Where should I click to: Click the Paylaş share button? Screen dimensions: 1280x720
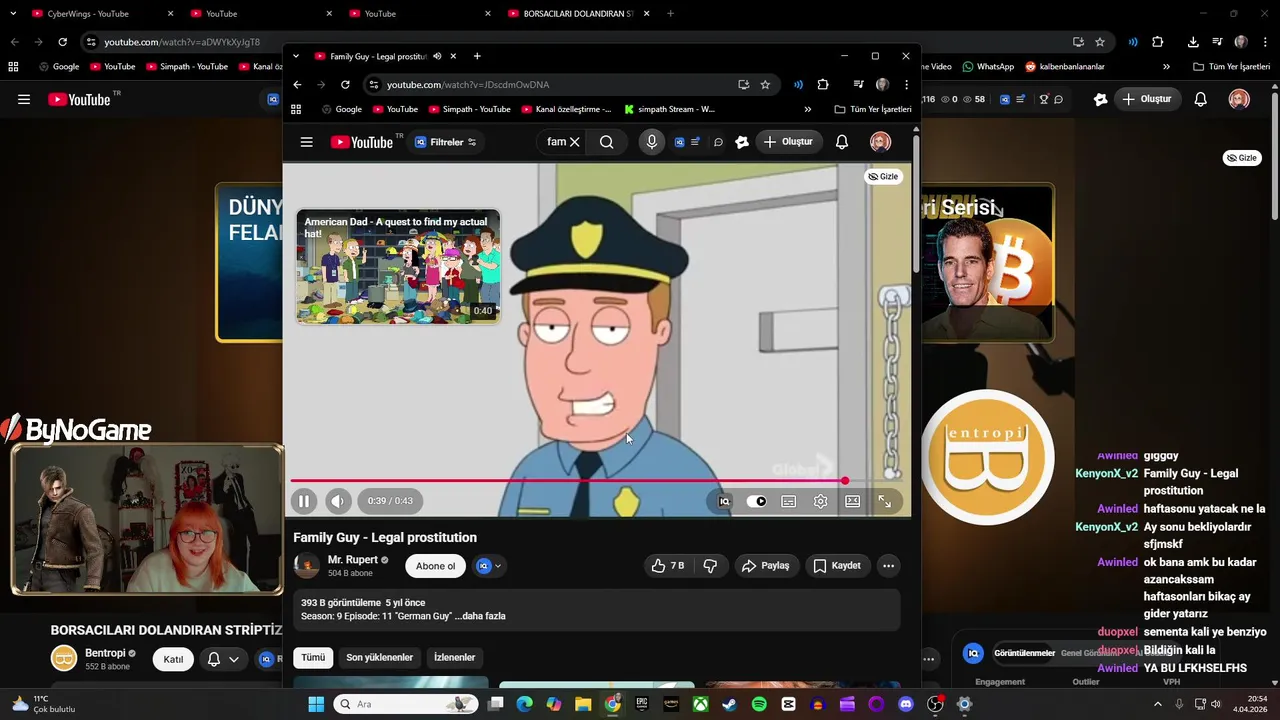(x=765, y=566)
